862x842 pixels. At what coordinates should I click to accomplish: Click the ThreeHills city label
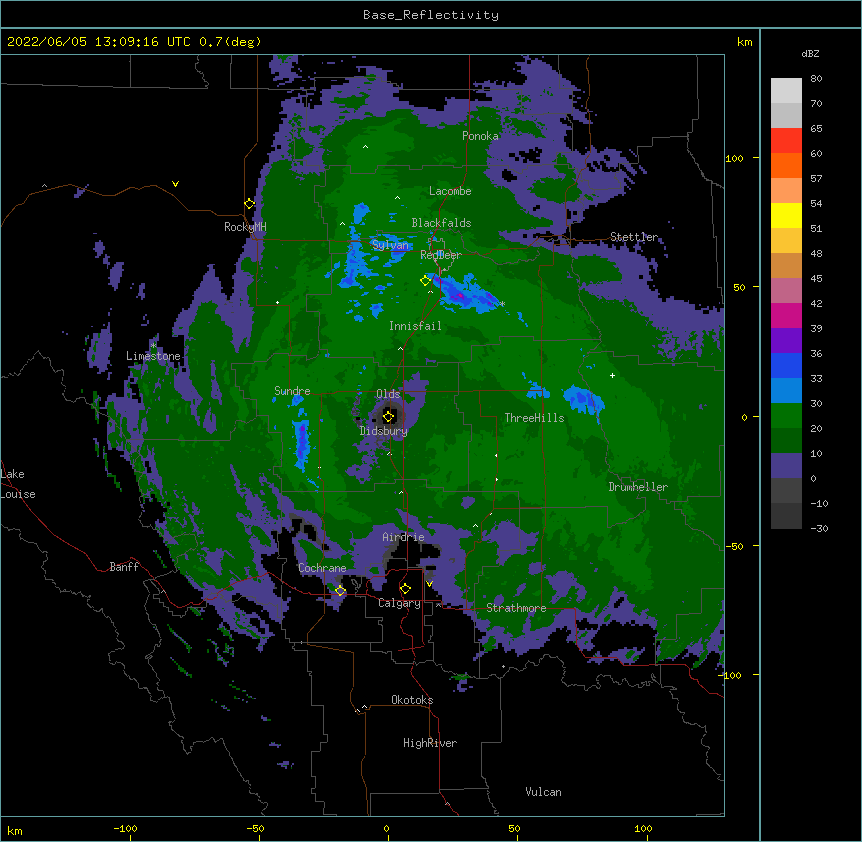coord(534,418)
